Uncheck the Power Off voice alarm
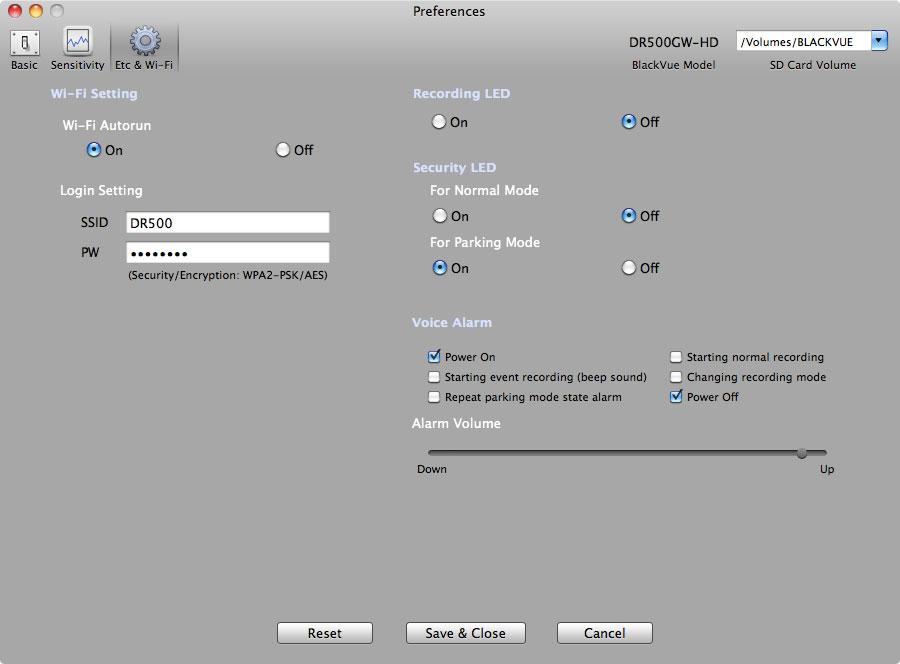Image resolution: width=900 pixels, height=664 pixels. [x=676, y=397]
